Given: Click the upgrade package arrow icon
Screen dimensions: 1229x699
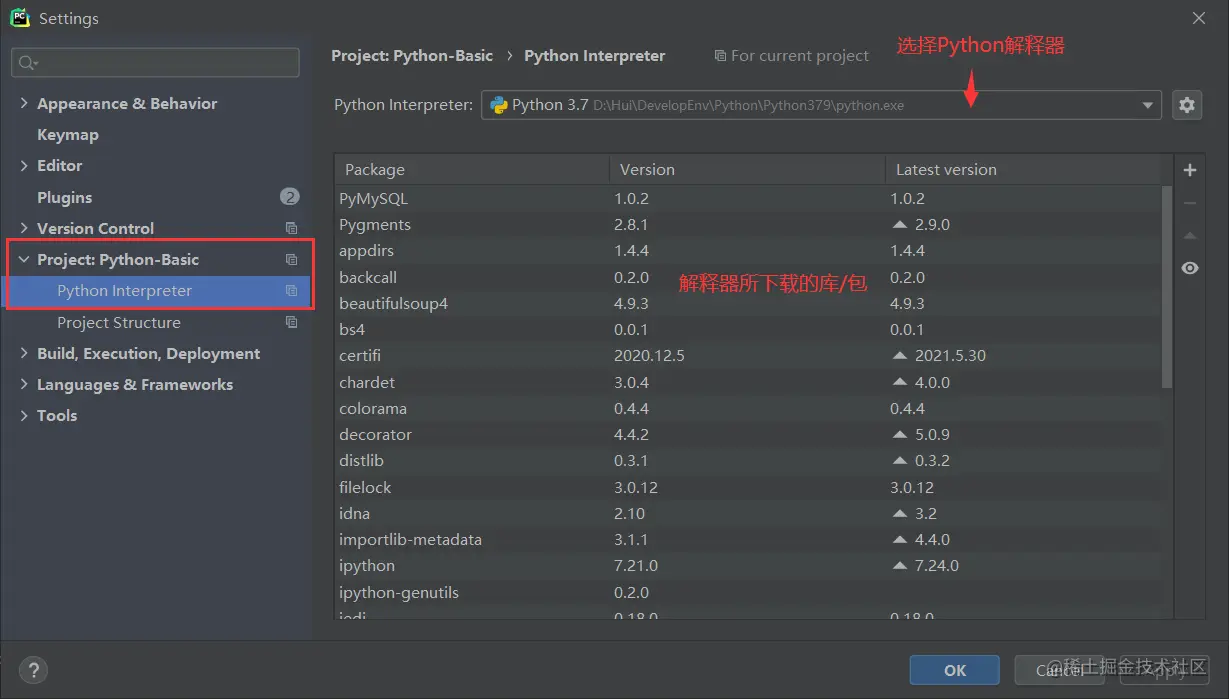Looking at the screenshot, I should [x=1190, y=236].
